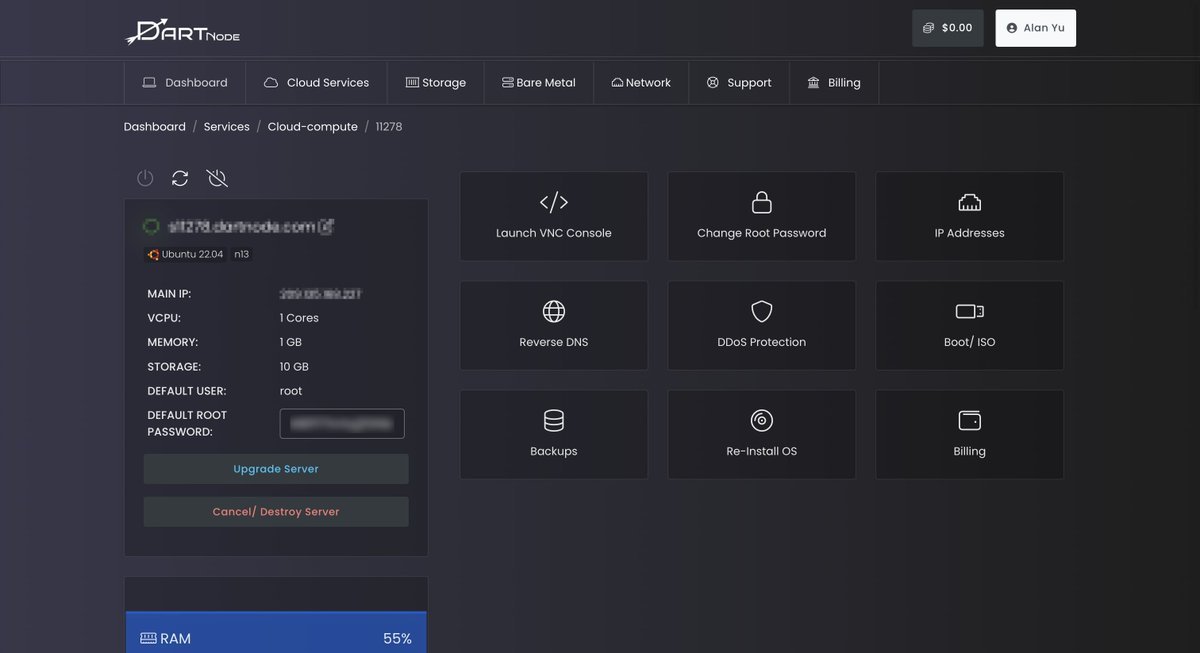Open the Re-Install OS tile
Image resolution: width=1200 pixels, height=653 pixels.
pos(761,434)
